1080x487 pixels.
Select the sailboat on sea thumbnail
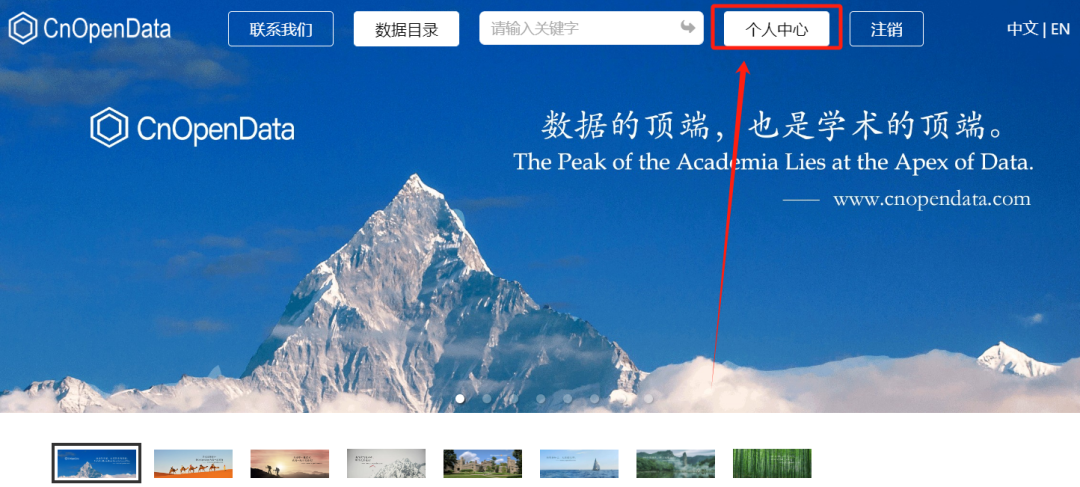point(579,464)
